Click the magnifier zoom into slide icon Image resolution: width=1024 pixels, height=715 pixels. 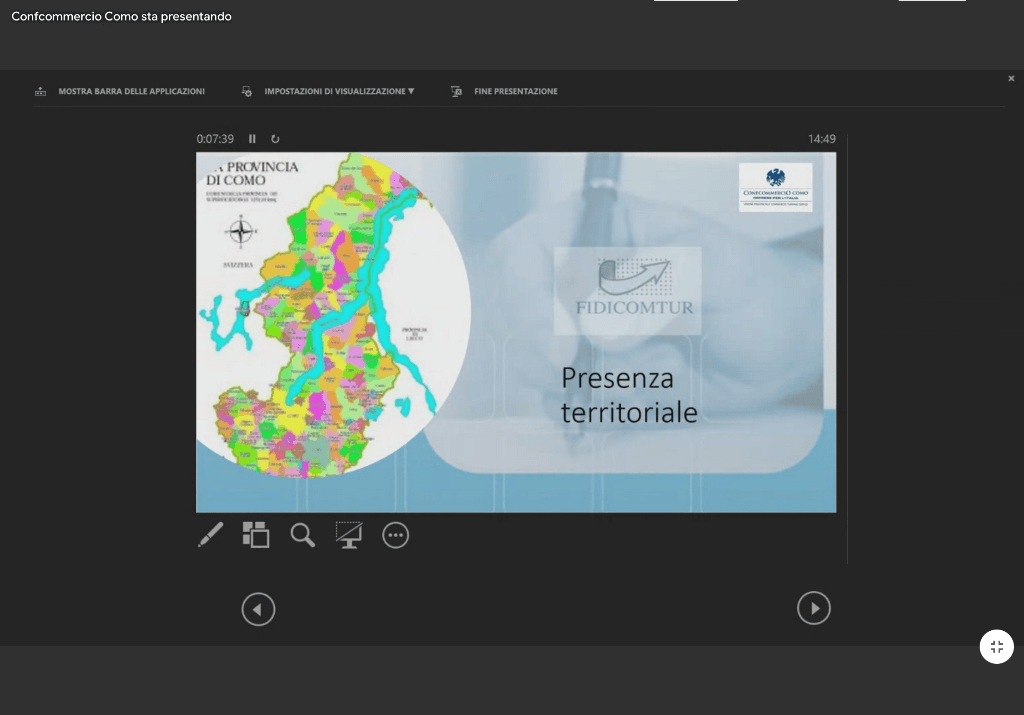[302, 535]
